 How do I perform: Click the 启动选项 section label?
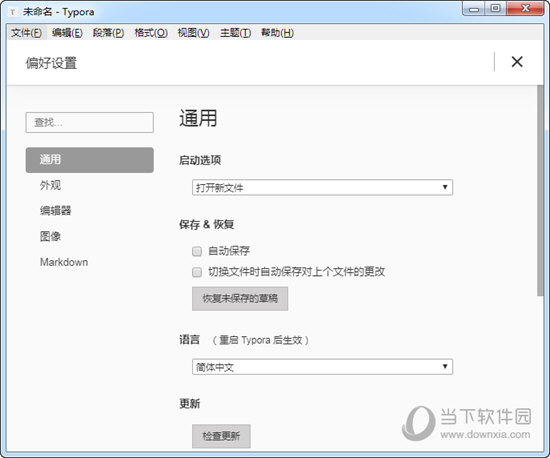[200, 160]
